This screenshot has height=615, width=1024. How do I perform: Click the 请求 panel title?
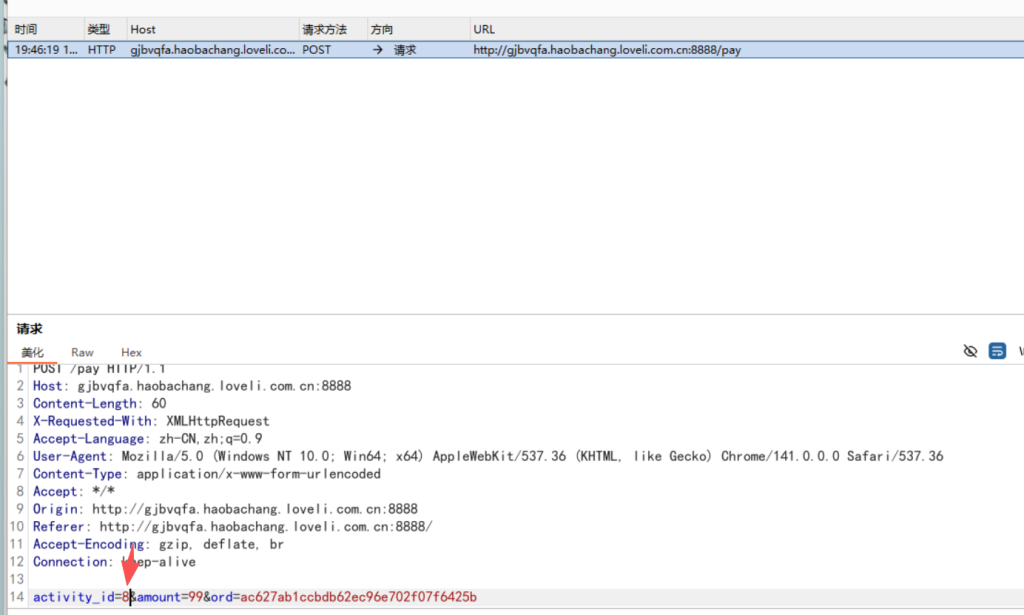[x=30, y=328]
